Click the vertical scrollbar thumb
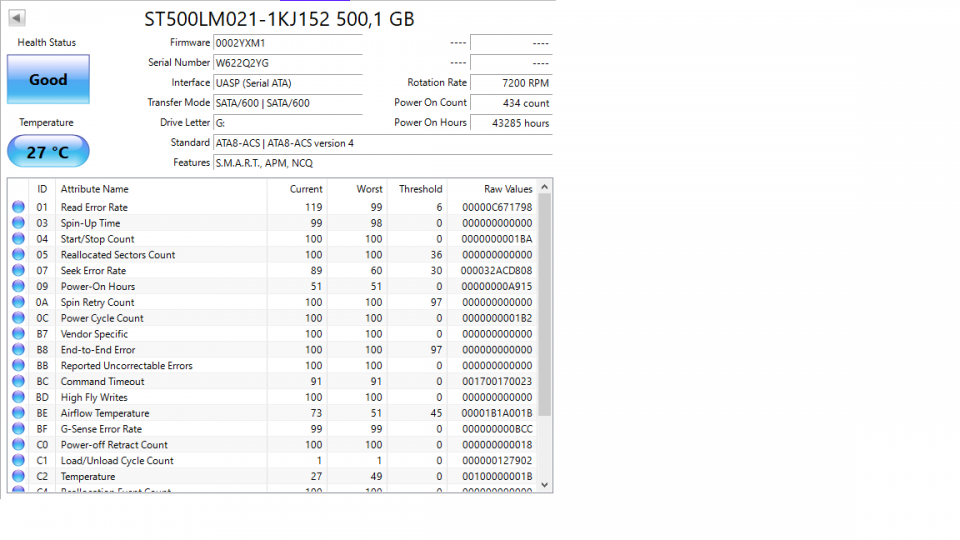 [x=544, y=305]
